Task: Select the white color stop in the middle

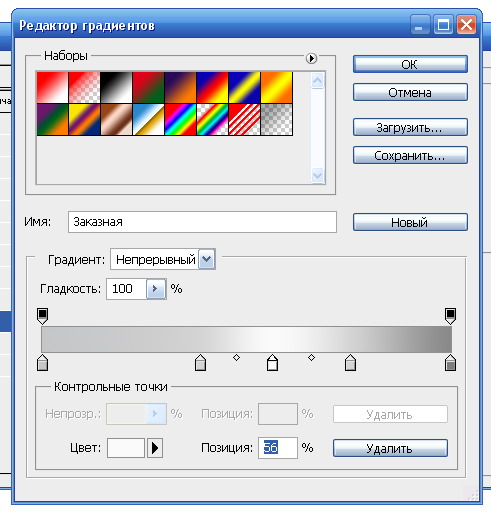Action: pos(272,363)
